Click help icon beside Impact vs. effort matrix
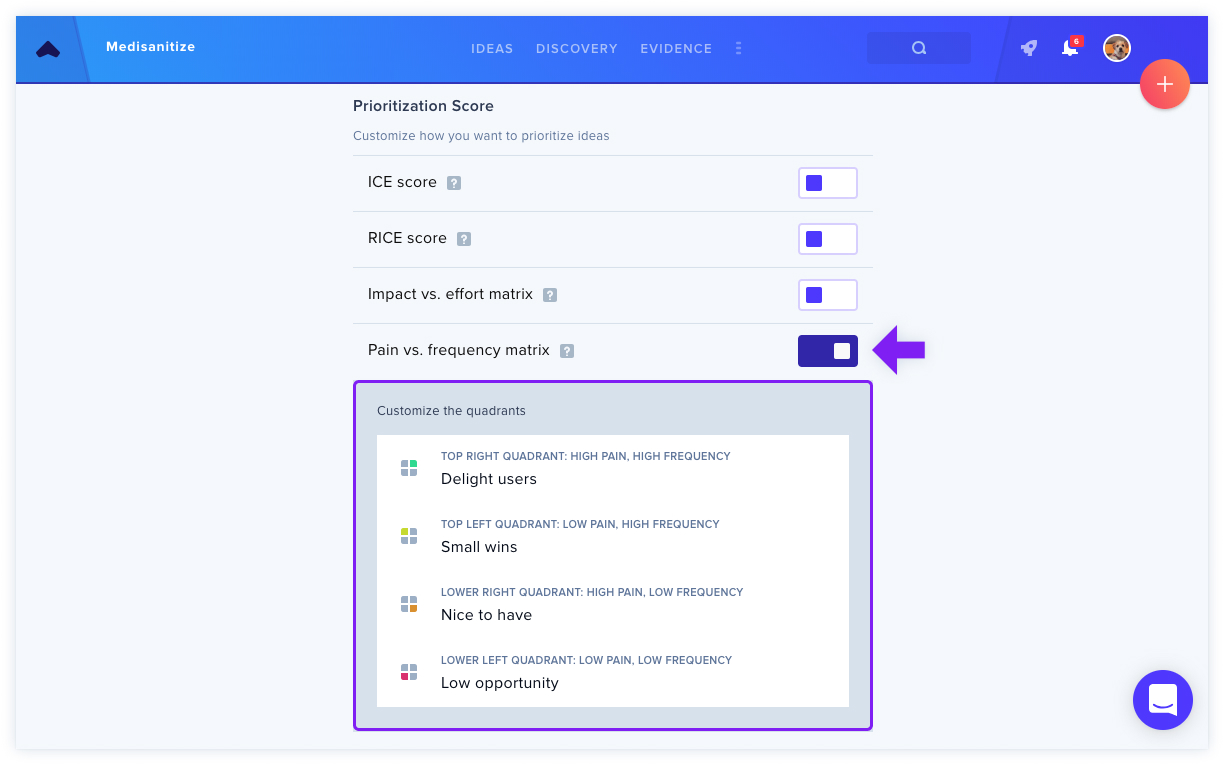Viewport: 1224px width, 765px height. tap(550, 295)
